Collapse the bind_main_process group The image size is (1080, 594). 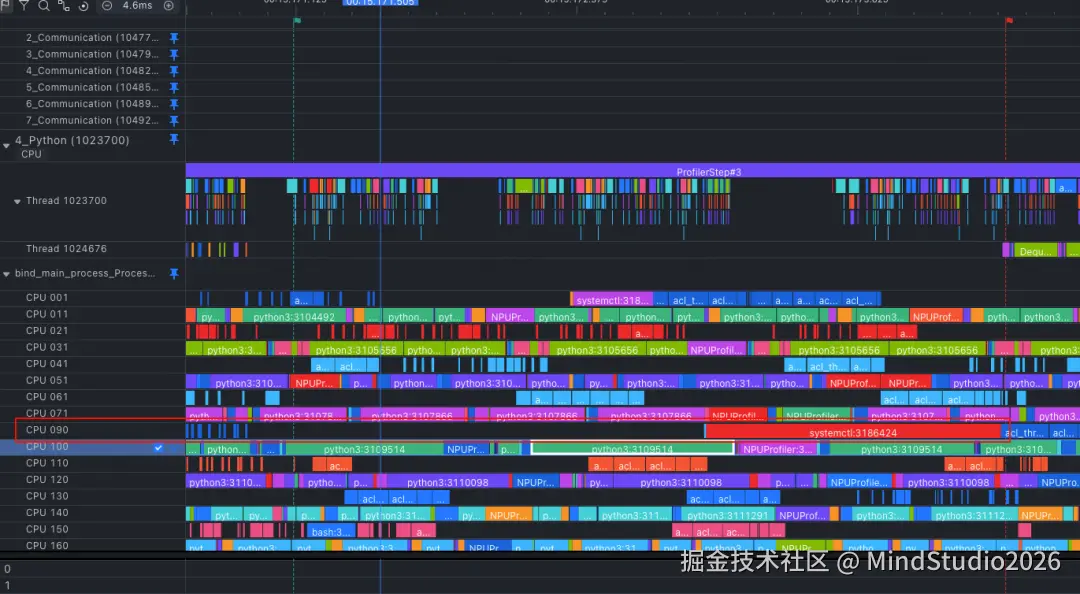(6, 274)
